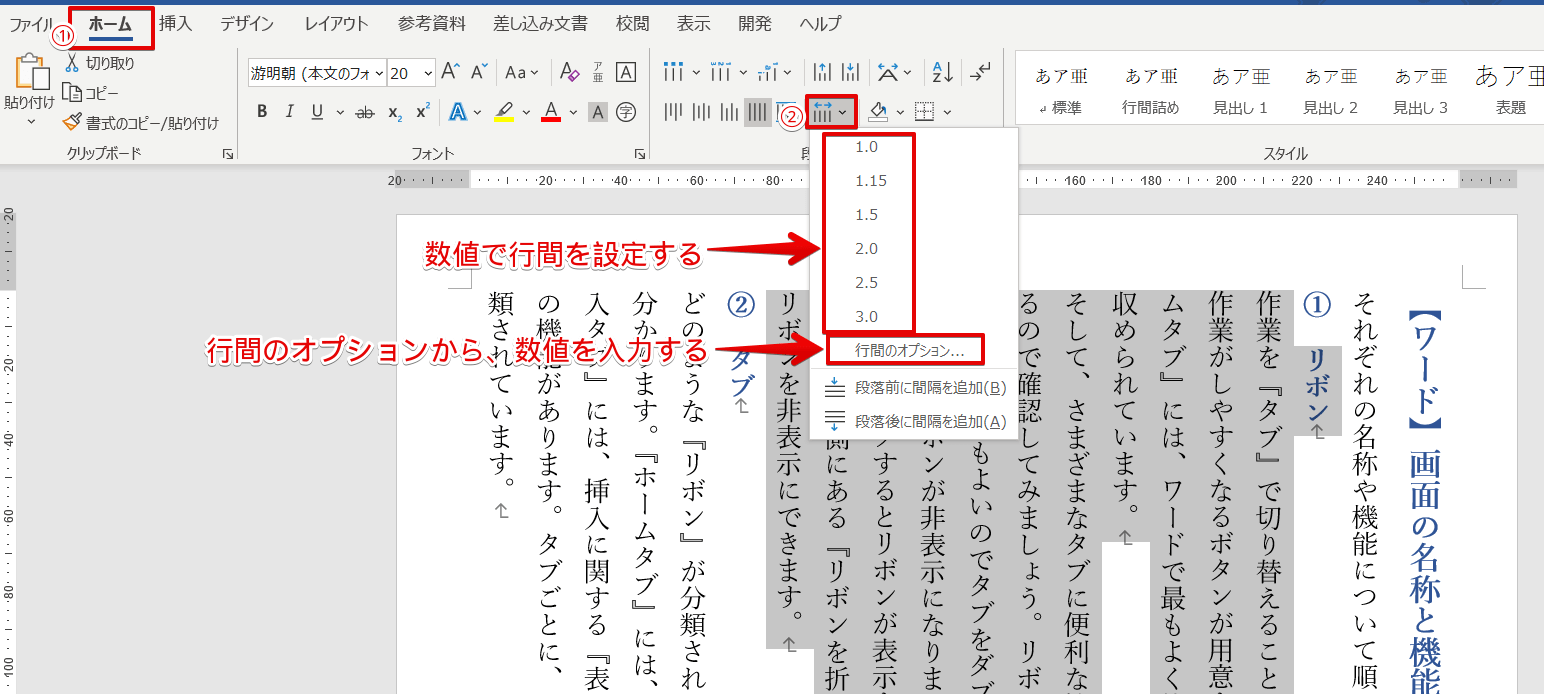Open the font size dropdown
Viewport: 1544px width, 694px height.
(x=428, y=73)
